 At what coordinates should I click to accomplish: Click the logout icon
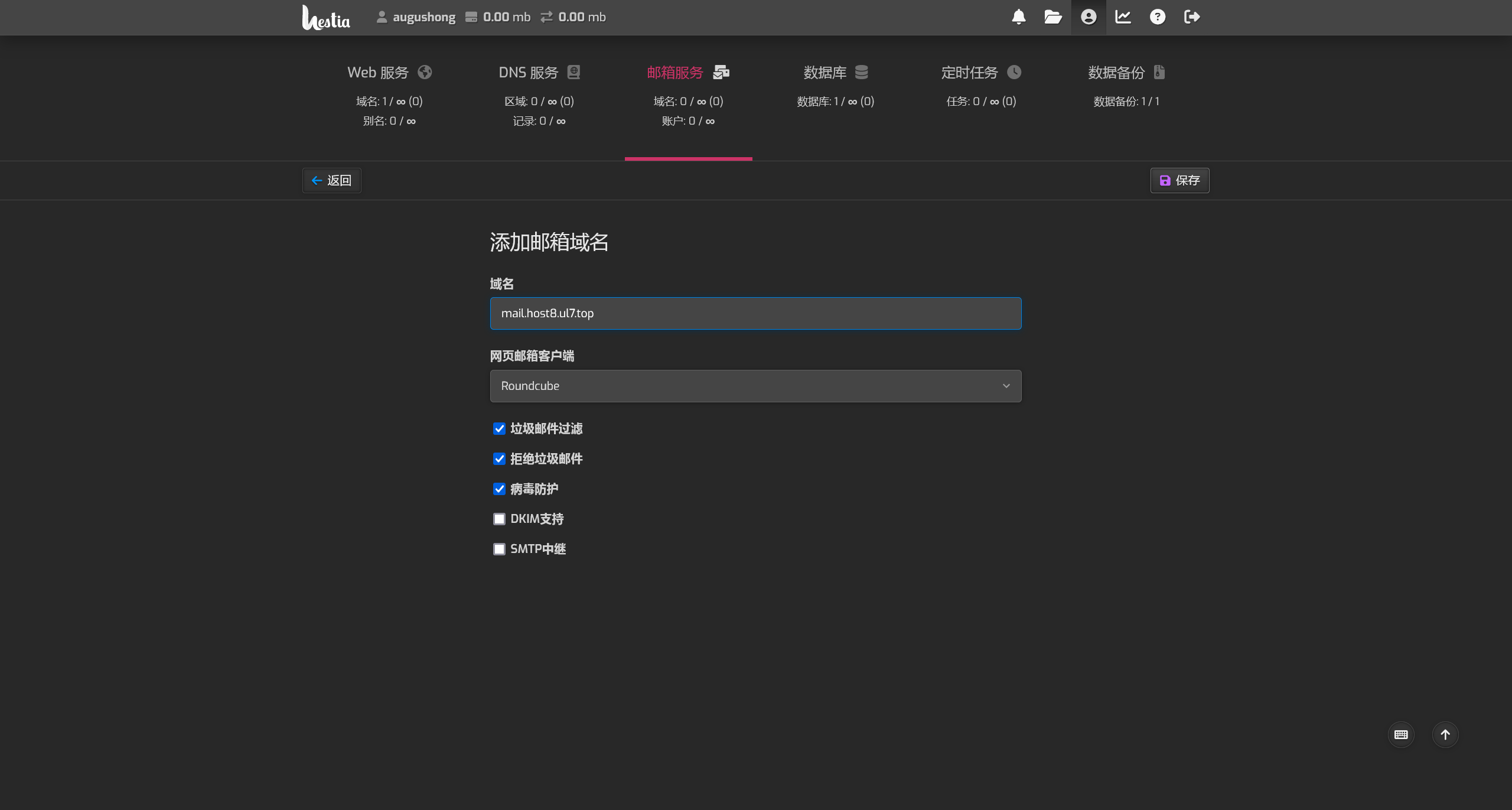click(1192, 17)
